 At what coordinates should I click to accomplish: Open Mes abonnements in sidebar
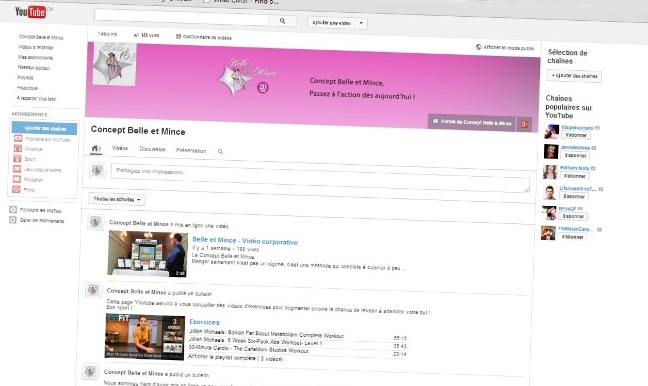pos(36,57)
